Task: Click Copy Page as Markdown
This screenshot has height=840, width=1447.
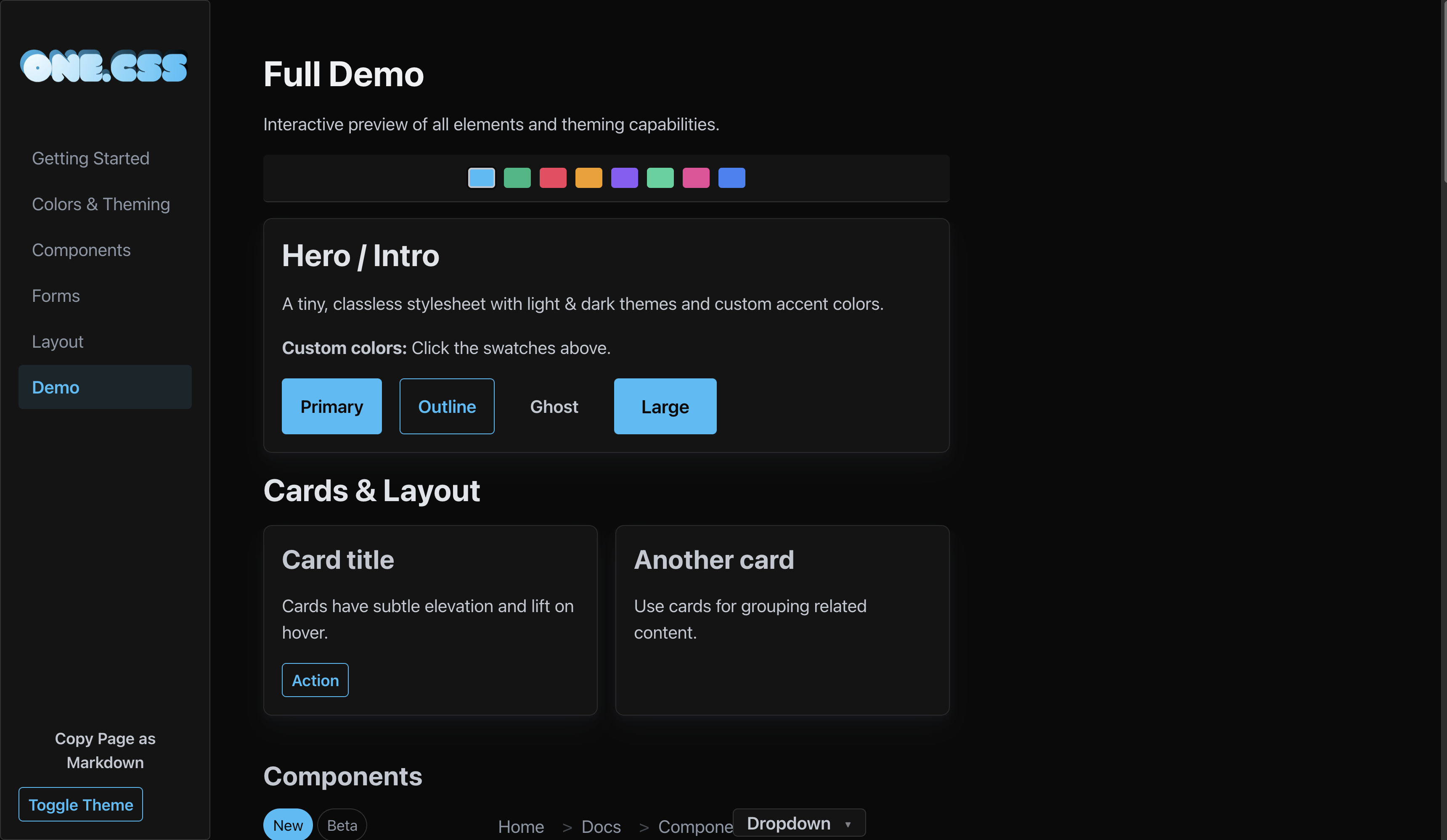Action: tap(105, 750)
